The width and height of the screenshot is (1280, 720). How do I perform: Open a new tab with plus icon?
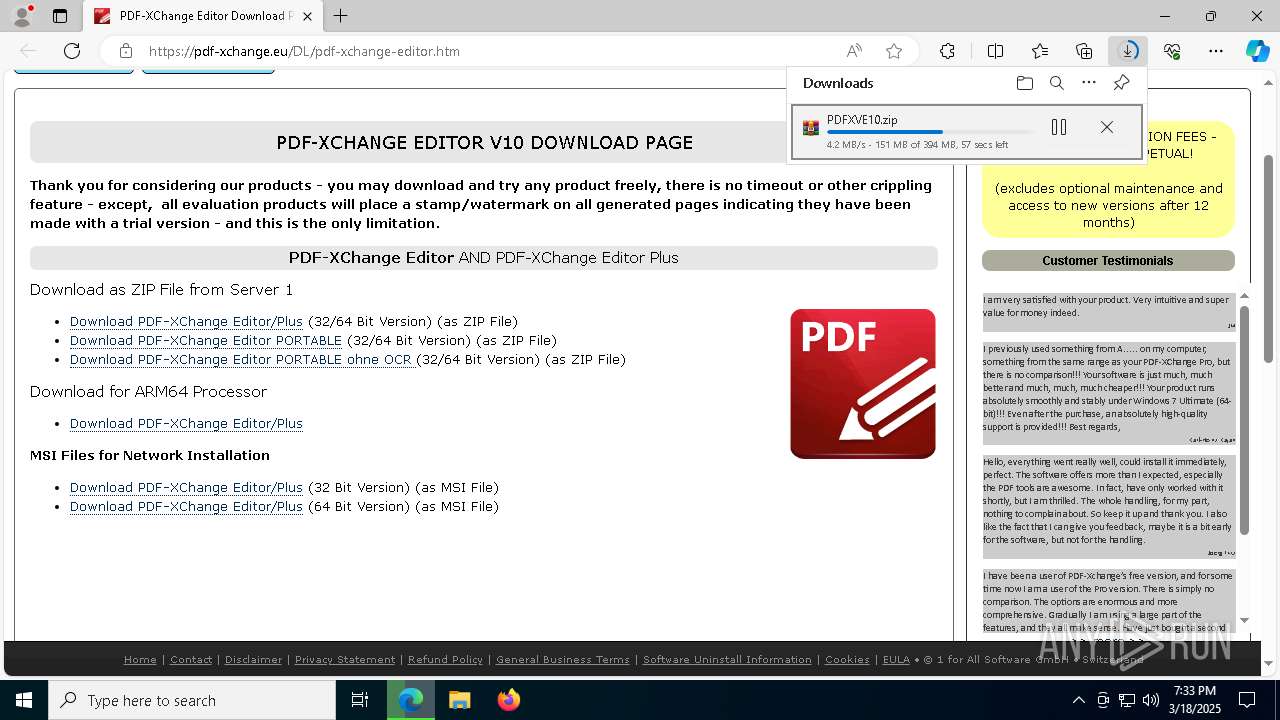click(340, 16)
